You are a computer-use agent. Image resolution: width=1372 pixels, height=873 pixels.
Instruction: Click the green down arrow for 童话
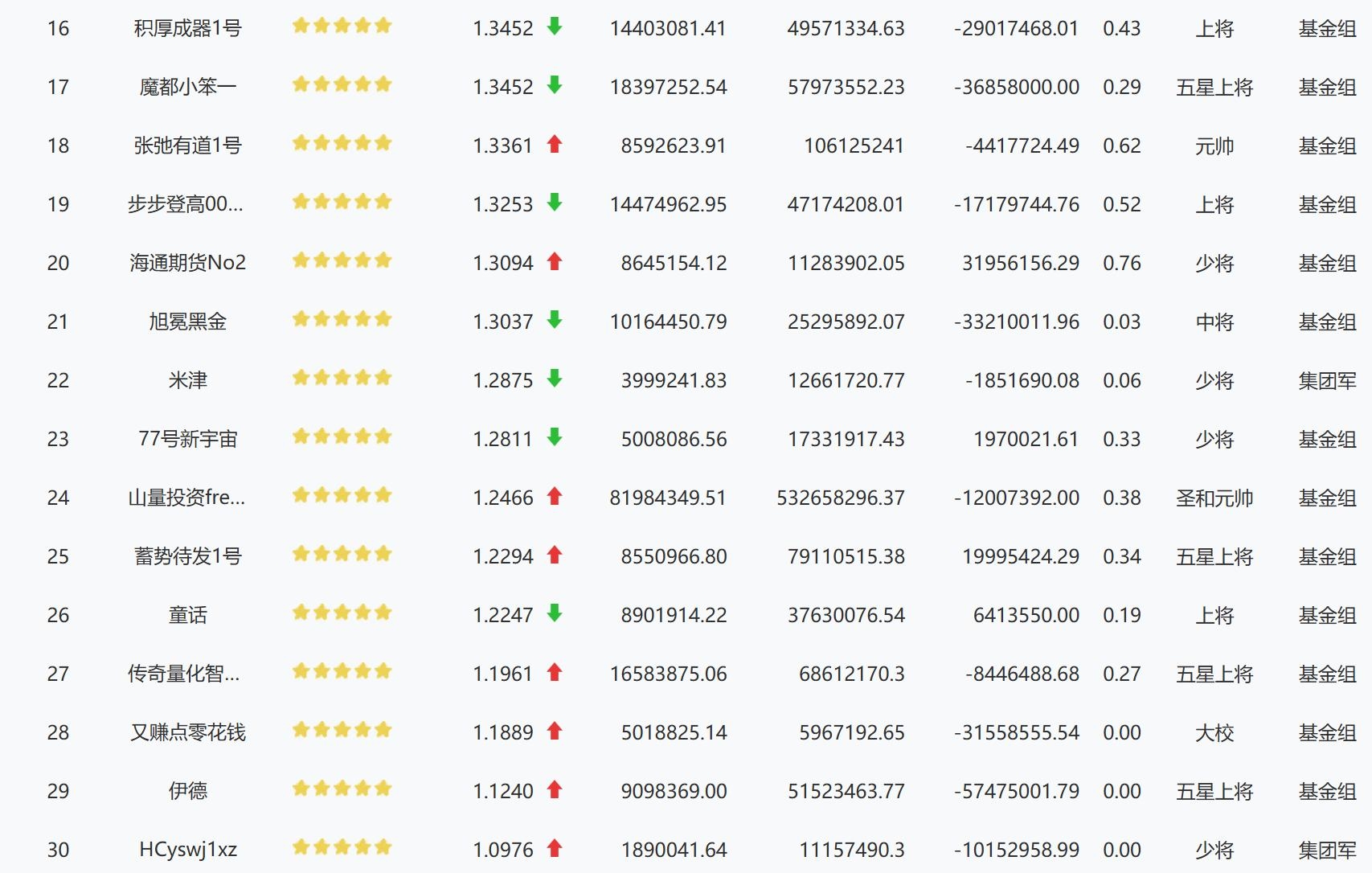pos(554,613)
